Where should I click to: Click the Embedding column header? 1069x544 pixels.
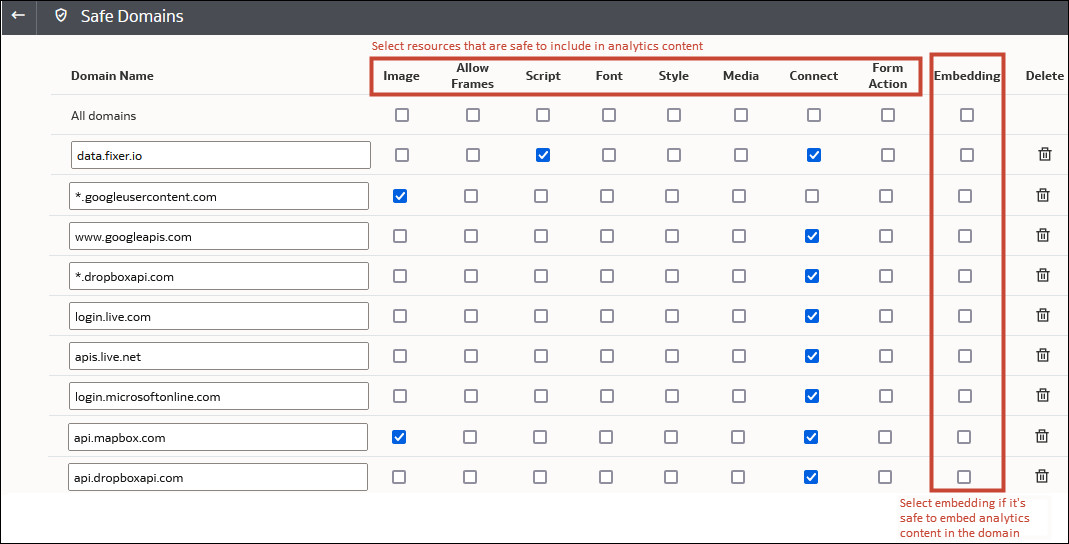[x=967, y=76]
